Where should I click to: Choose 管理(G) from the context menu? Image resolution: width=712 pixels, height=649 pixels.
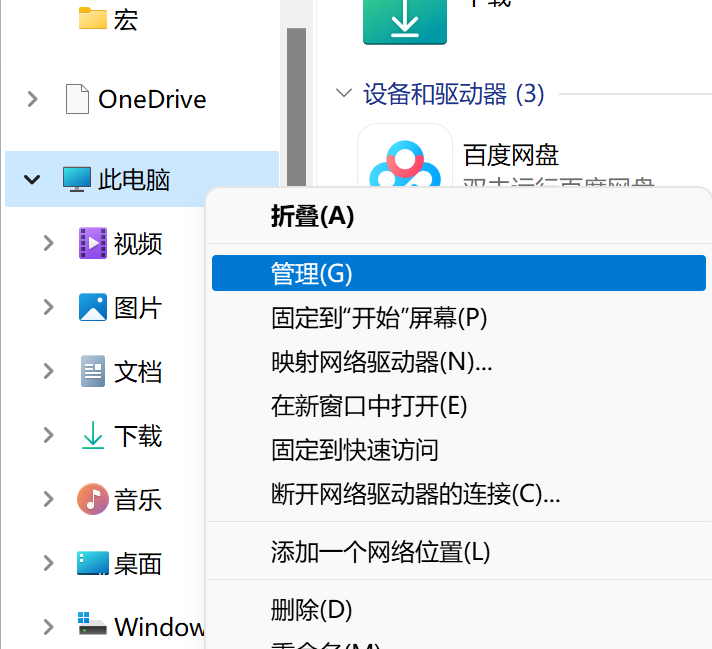tap(312, 274)
